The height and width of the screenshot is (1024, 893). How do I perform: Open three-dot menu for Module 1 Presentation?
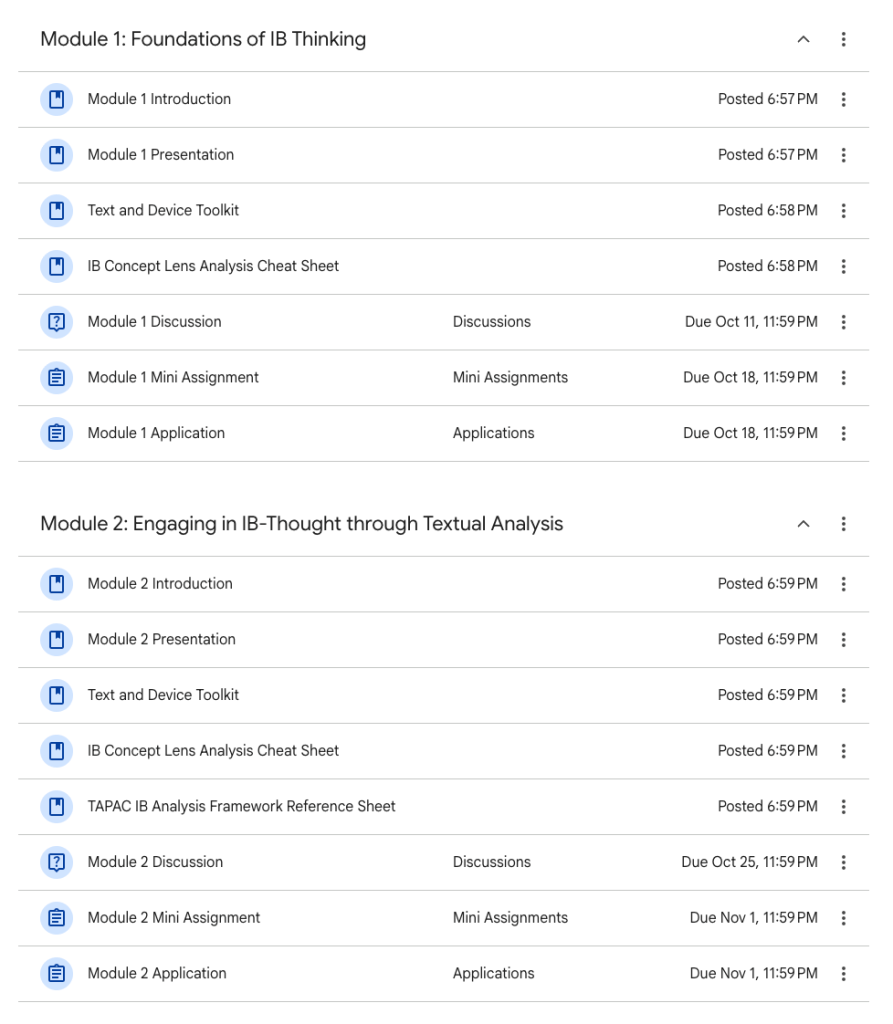point(843,155)
